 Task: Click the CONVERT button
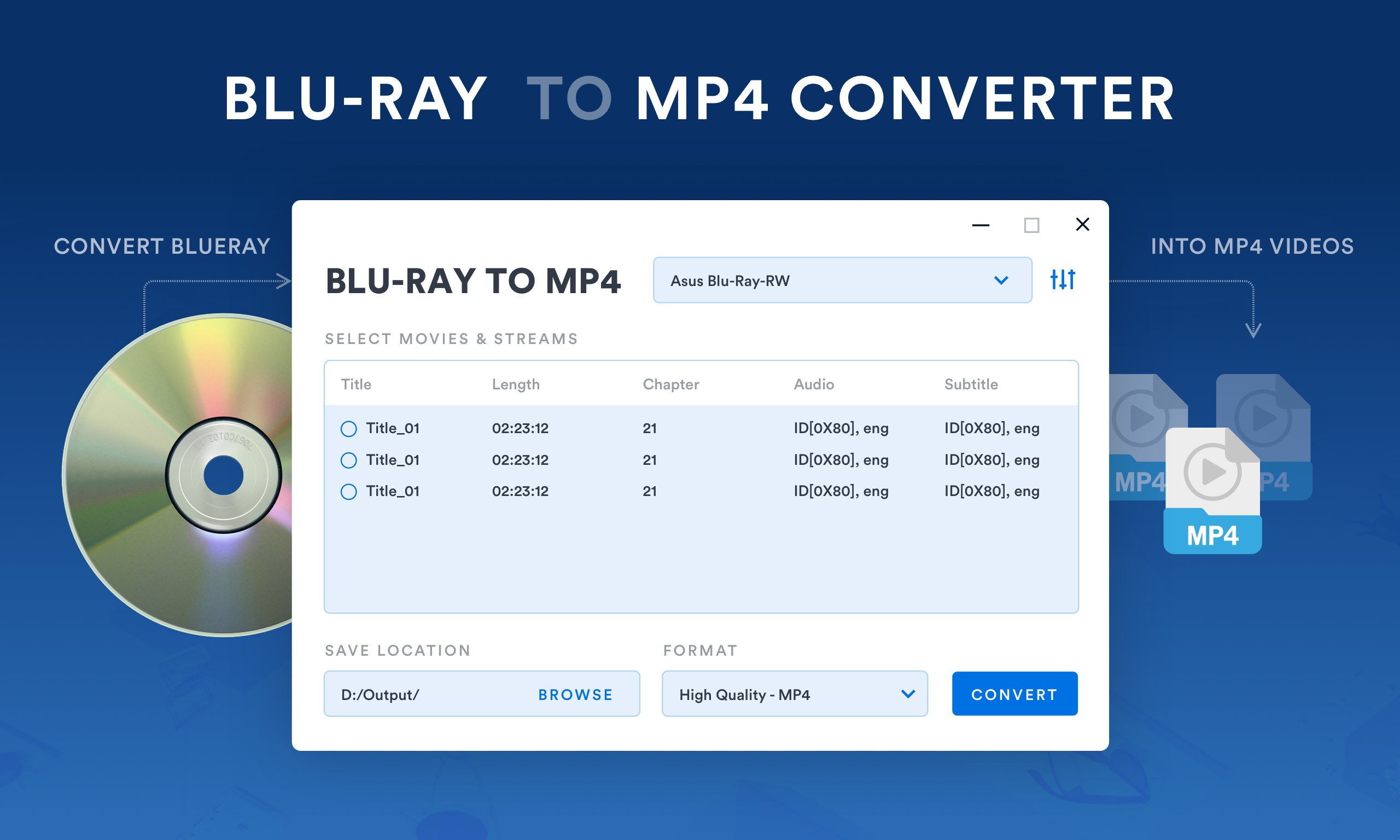tap(1014, 693)
